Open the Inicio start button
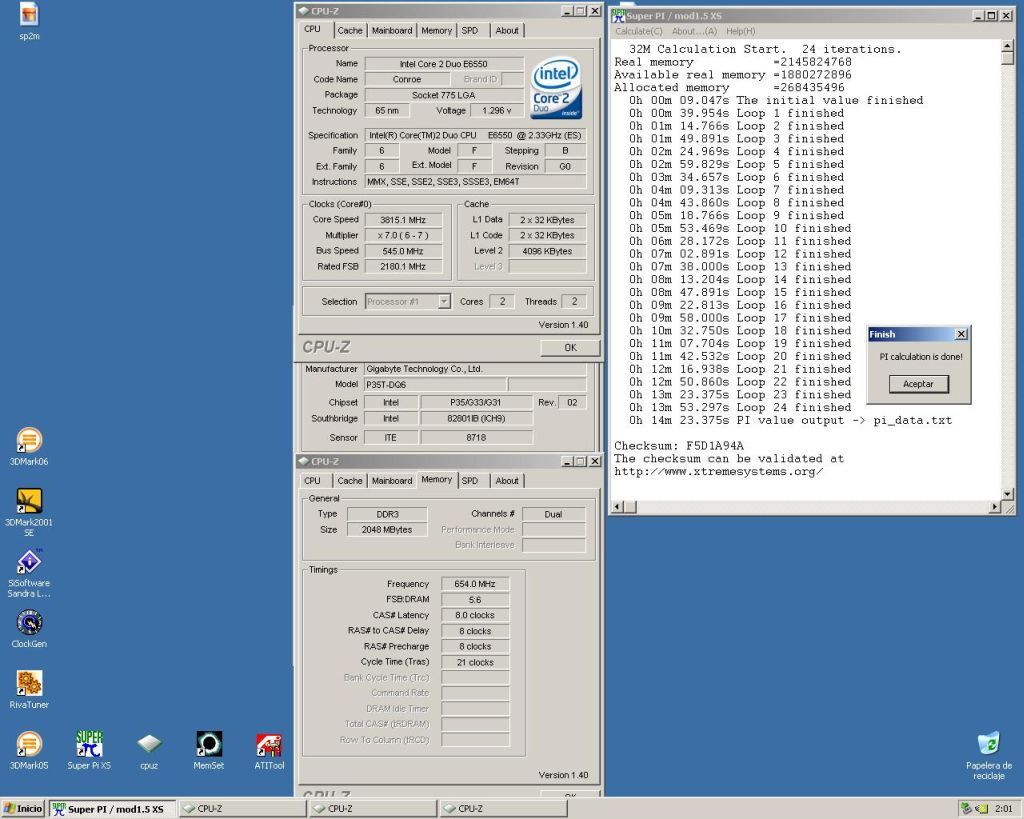Viewport: 1024px width, 819px height. (23, 809)
